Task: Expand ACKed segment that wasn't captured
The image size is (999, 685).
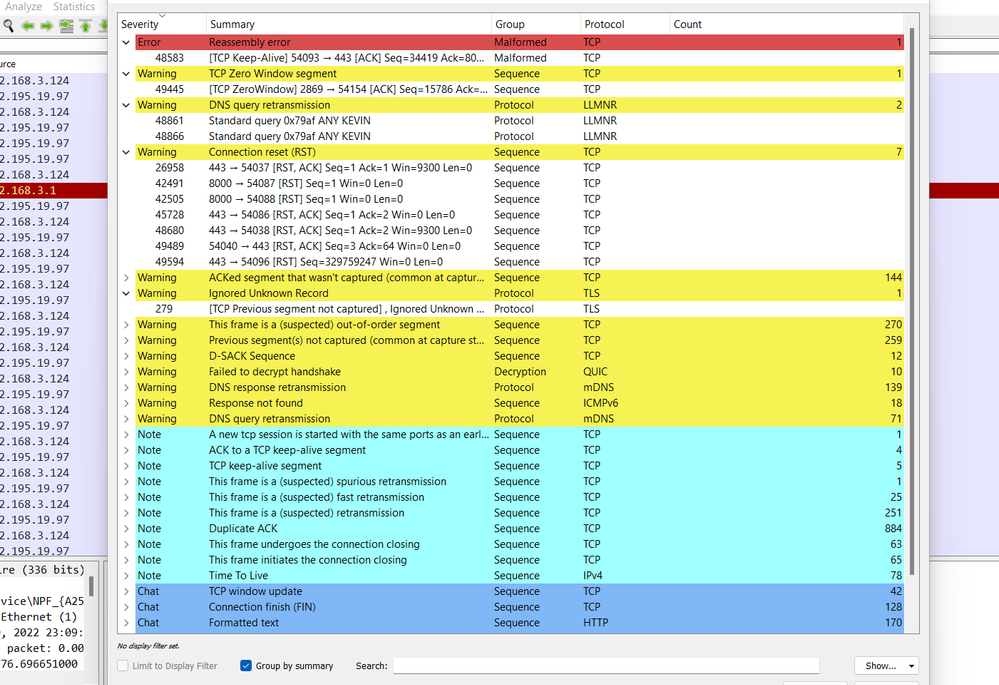Action: click(x=126, y=278)
